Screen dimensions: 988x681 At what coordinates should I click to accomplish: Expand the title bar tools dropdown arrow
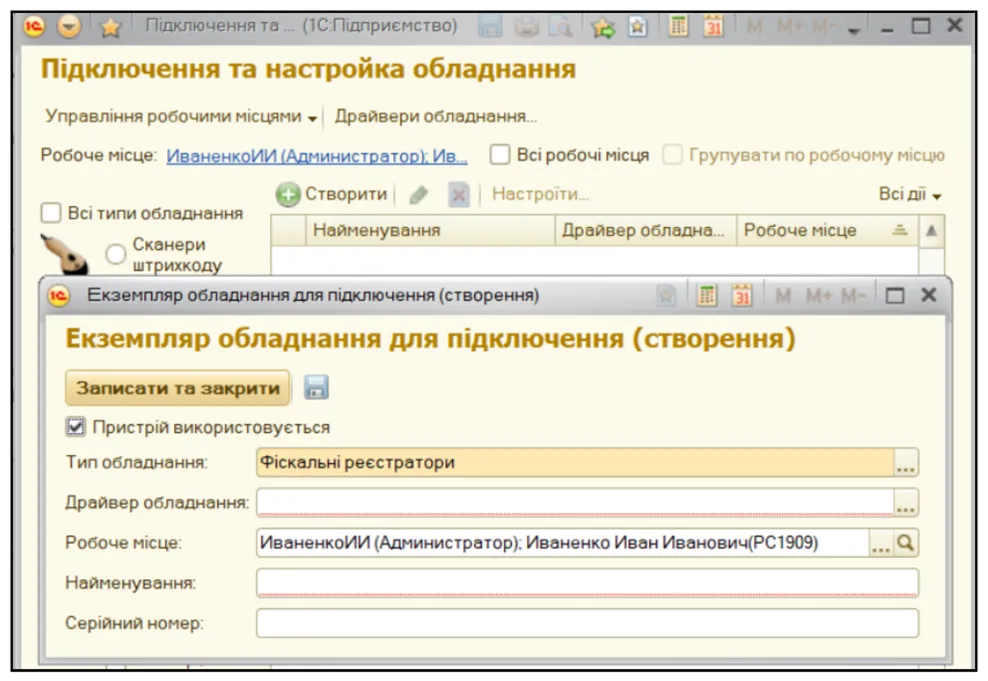tap(854, 30)
